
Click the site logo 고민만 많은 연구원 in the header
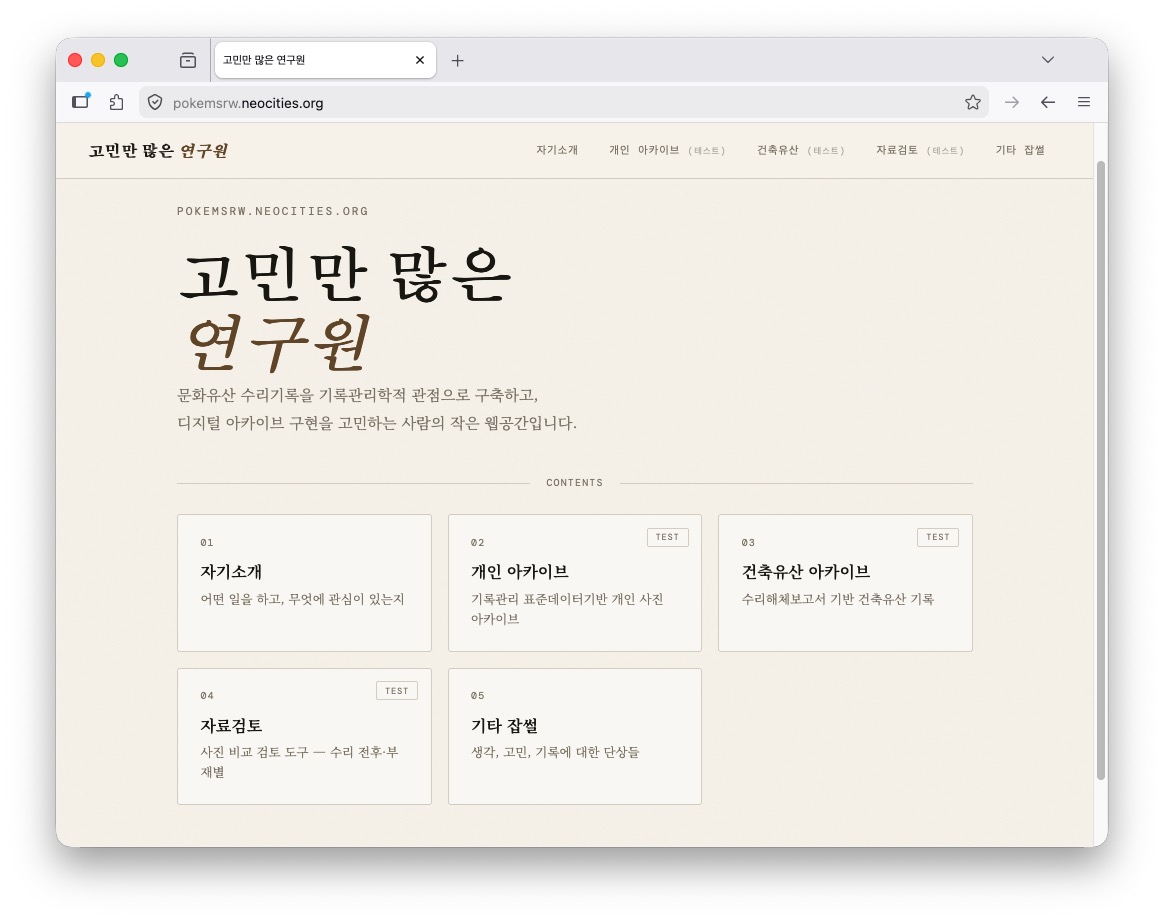tap(158, 151)
